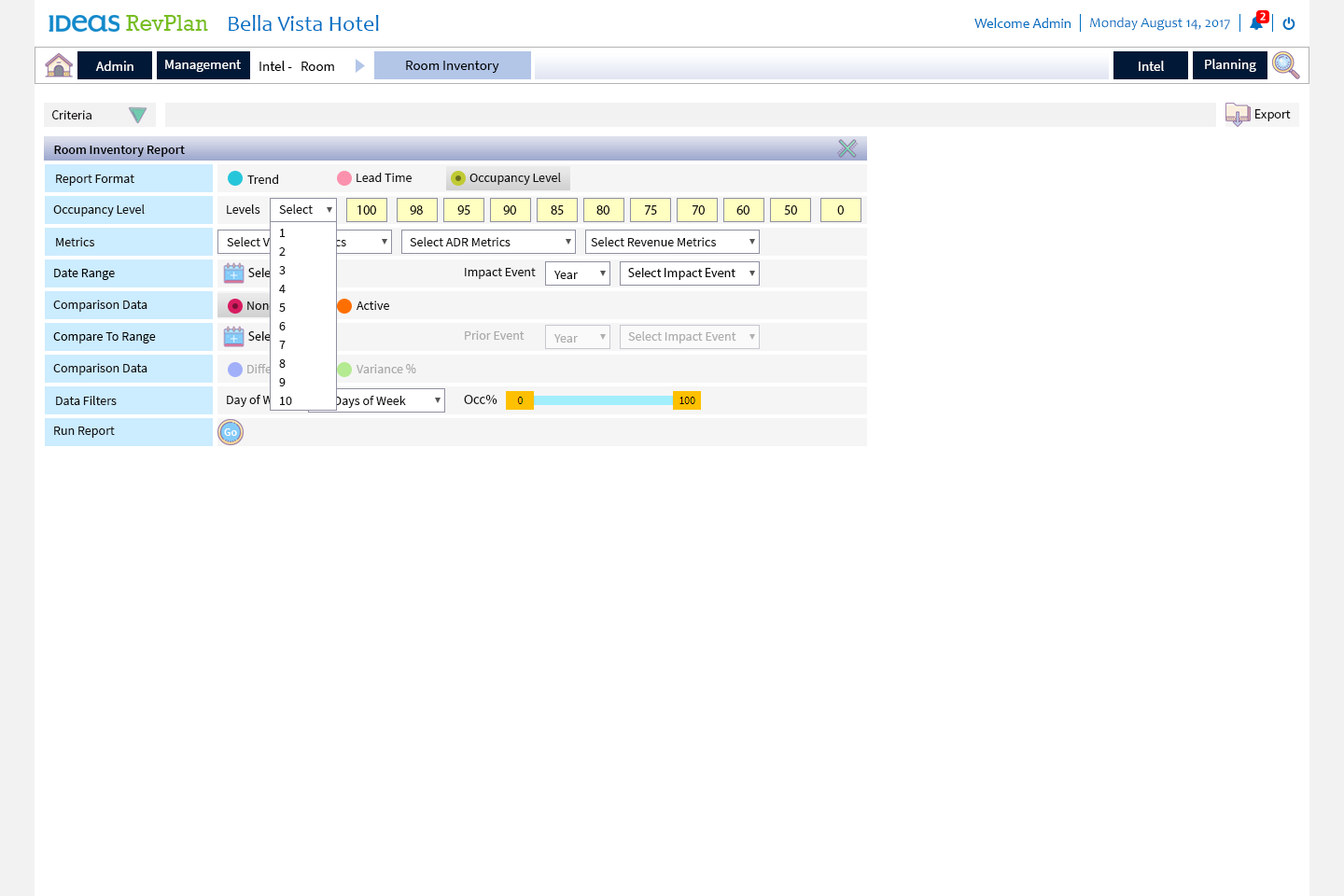Click the Export folder icon
The height and width of the screenshot is (896, 1344).
(1238, 115)
